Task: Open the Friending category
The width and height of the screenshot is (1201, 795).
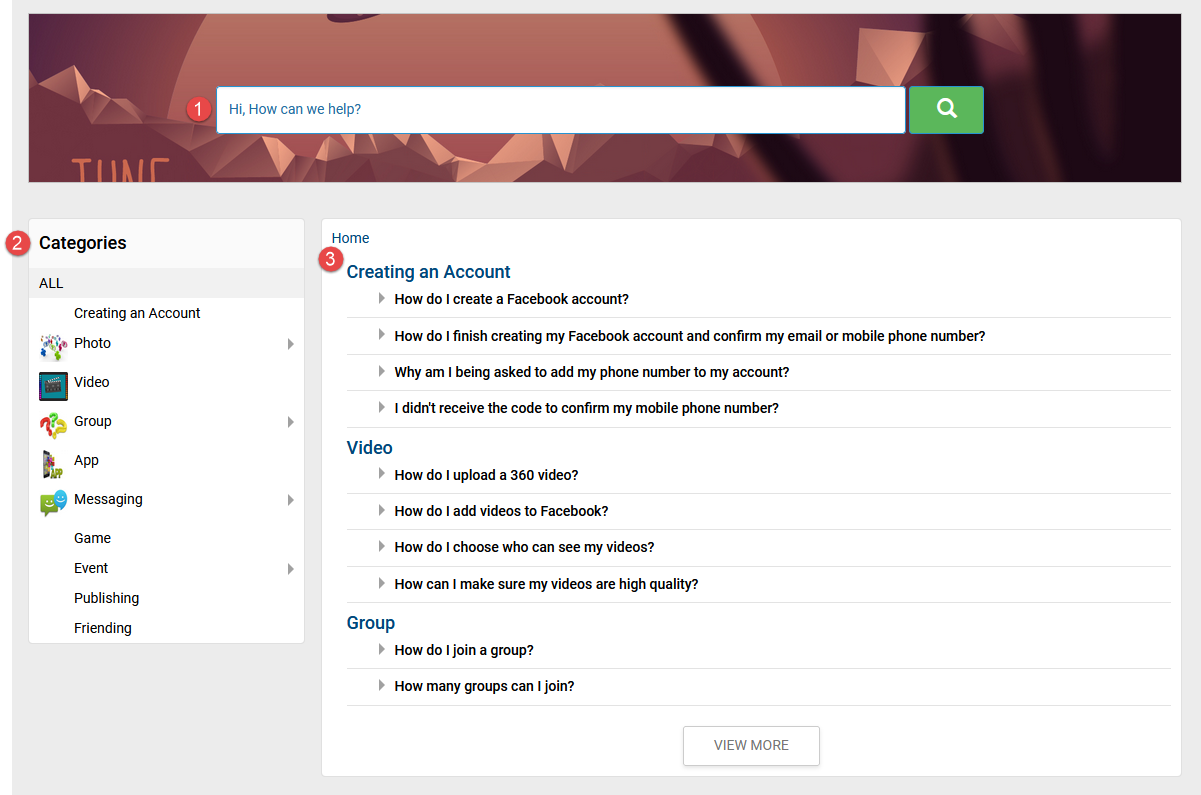Action: [103, 628]
